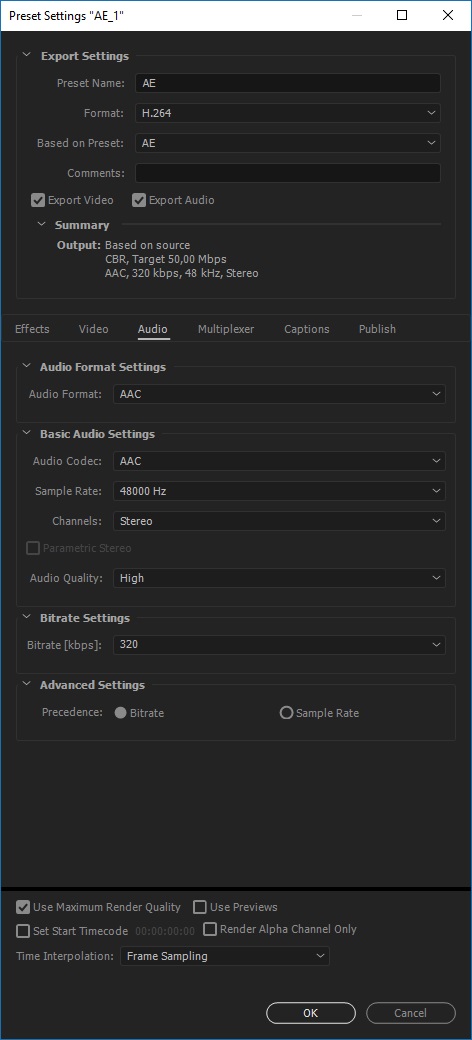
Task: Uncheck the Export Video checkbox
Action: [x=38, y=200]
